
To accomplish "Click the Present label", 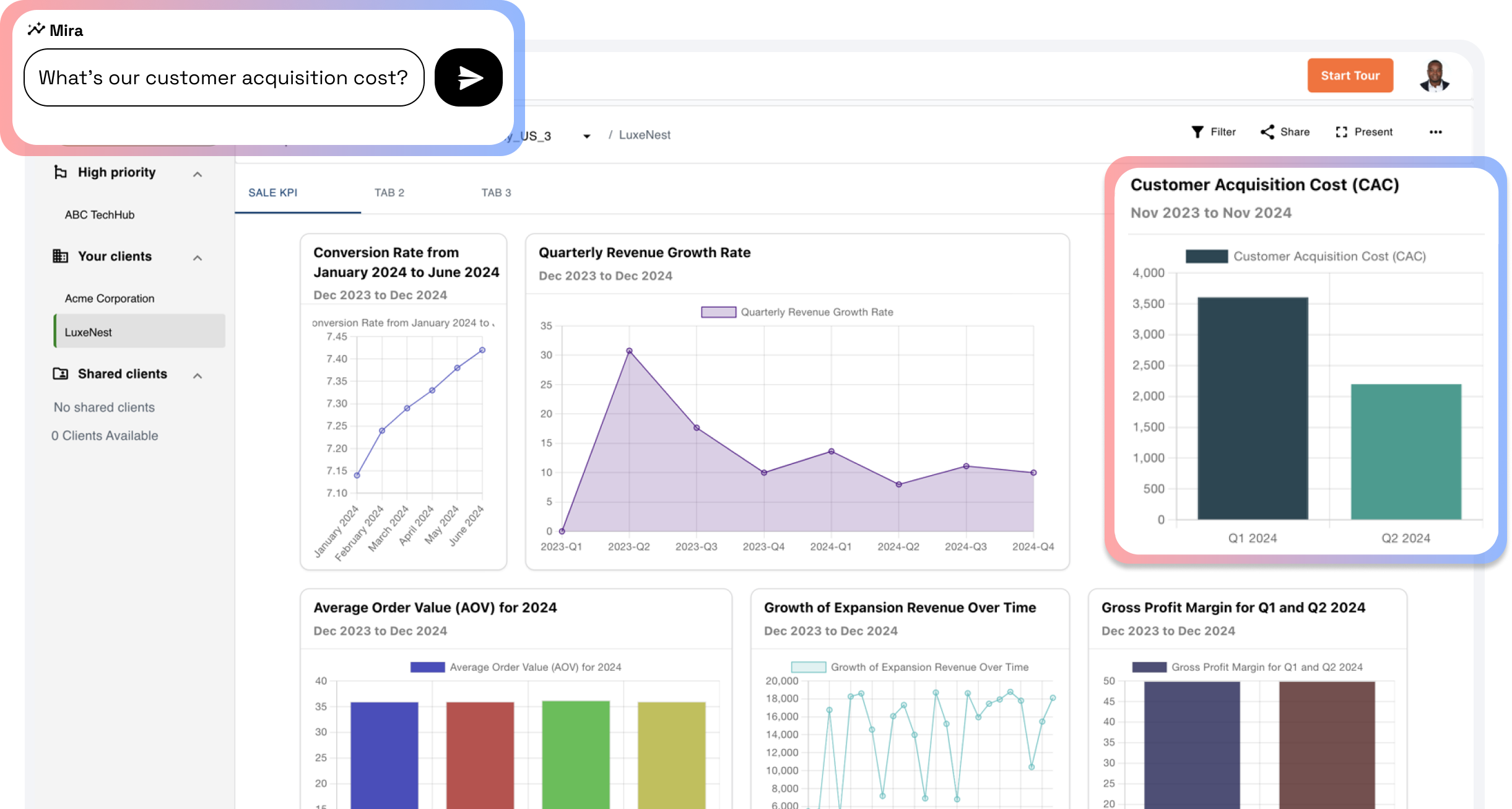I will click(1373, 132).
